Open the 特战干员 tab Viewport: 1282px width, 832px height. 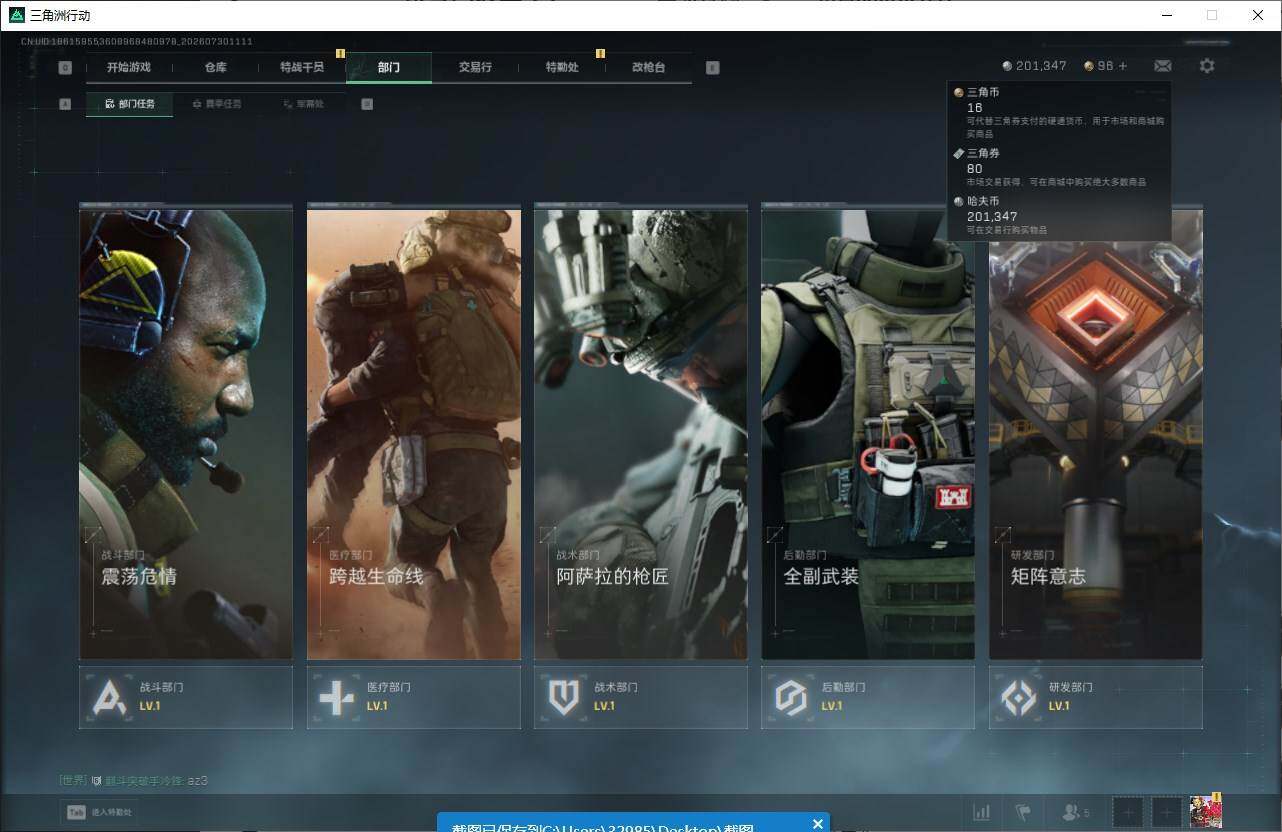coord(302,67)
